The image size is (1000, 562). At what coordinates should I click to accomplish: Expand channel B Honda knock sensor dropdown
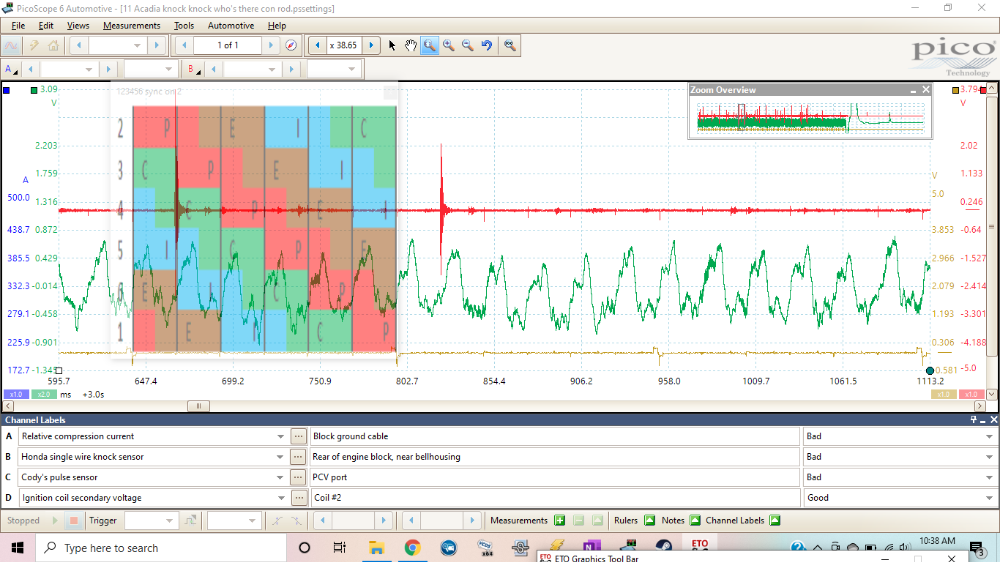[280, 457]
